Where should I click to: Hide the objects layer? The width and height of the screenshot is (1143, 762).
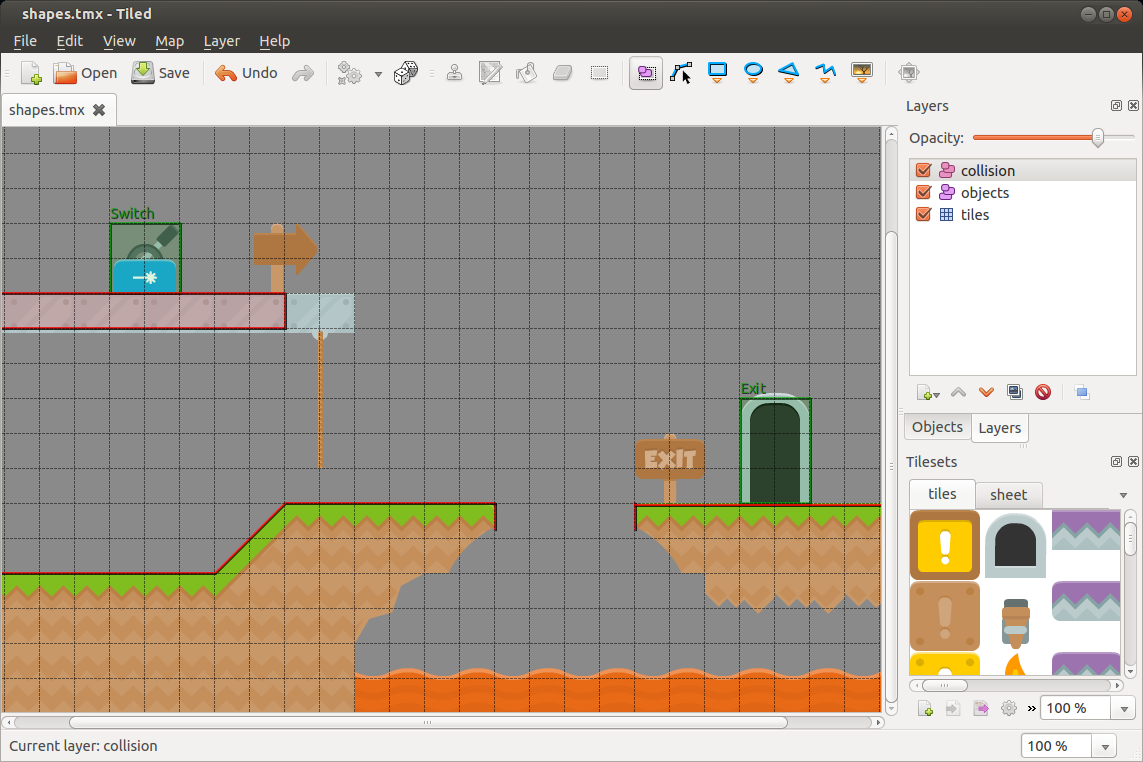[x=922, y=192]
